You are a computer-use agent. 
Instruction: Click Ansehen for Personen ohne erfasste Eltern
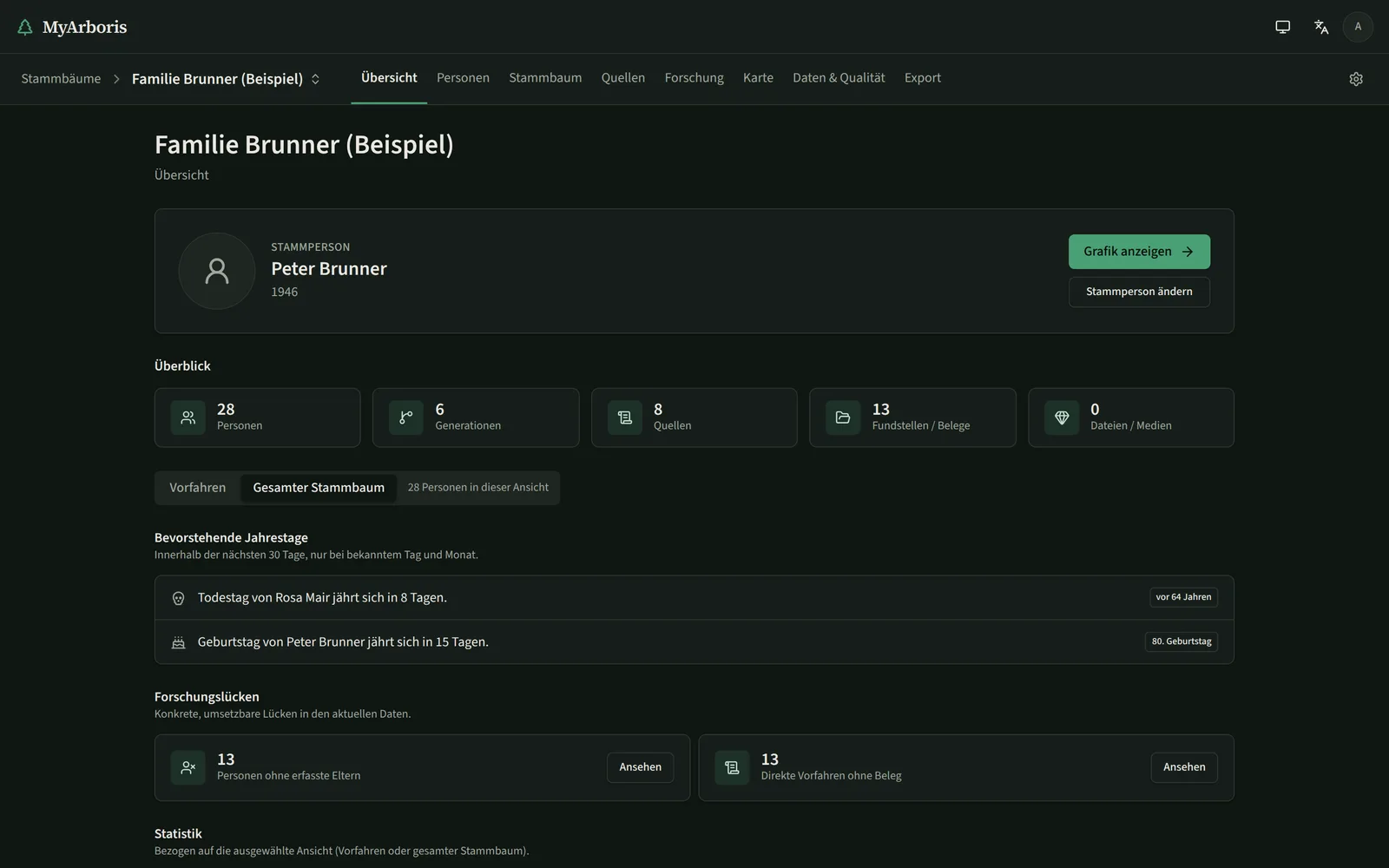[640, 767]
